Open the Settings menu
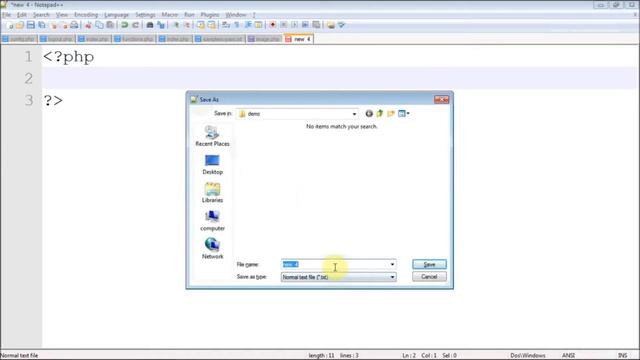 (145, 15)
